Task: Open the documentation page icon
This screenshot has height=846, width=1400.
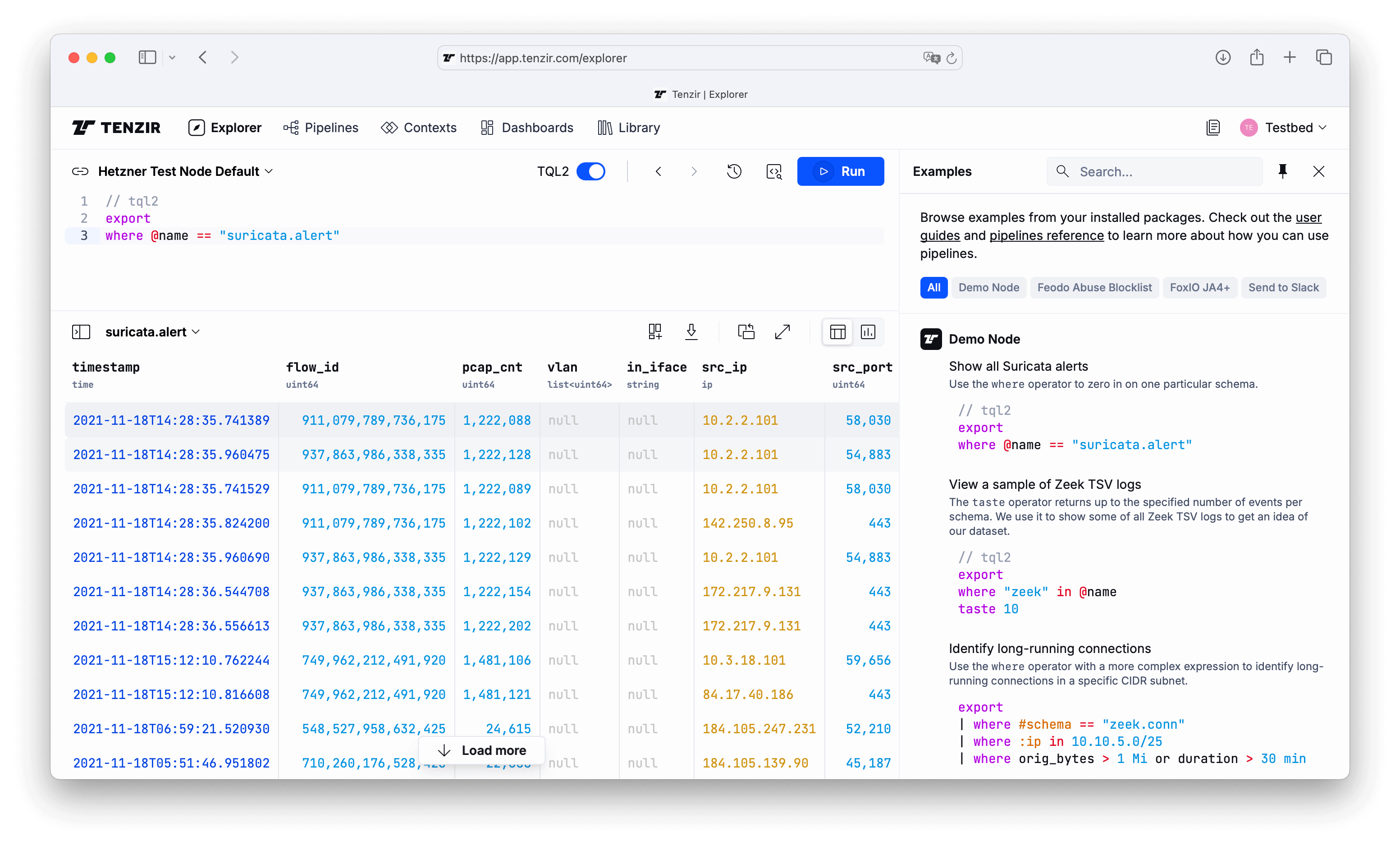Action: tap(1212, 127)
